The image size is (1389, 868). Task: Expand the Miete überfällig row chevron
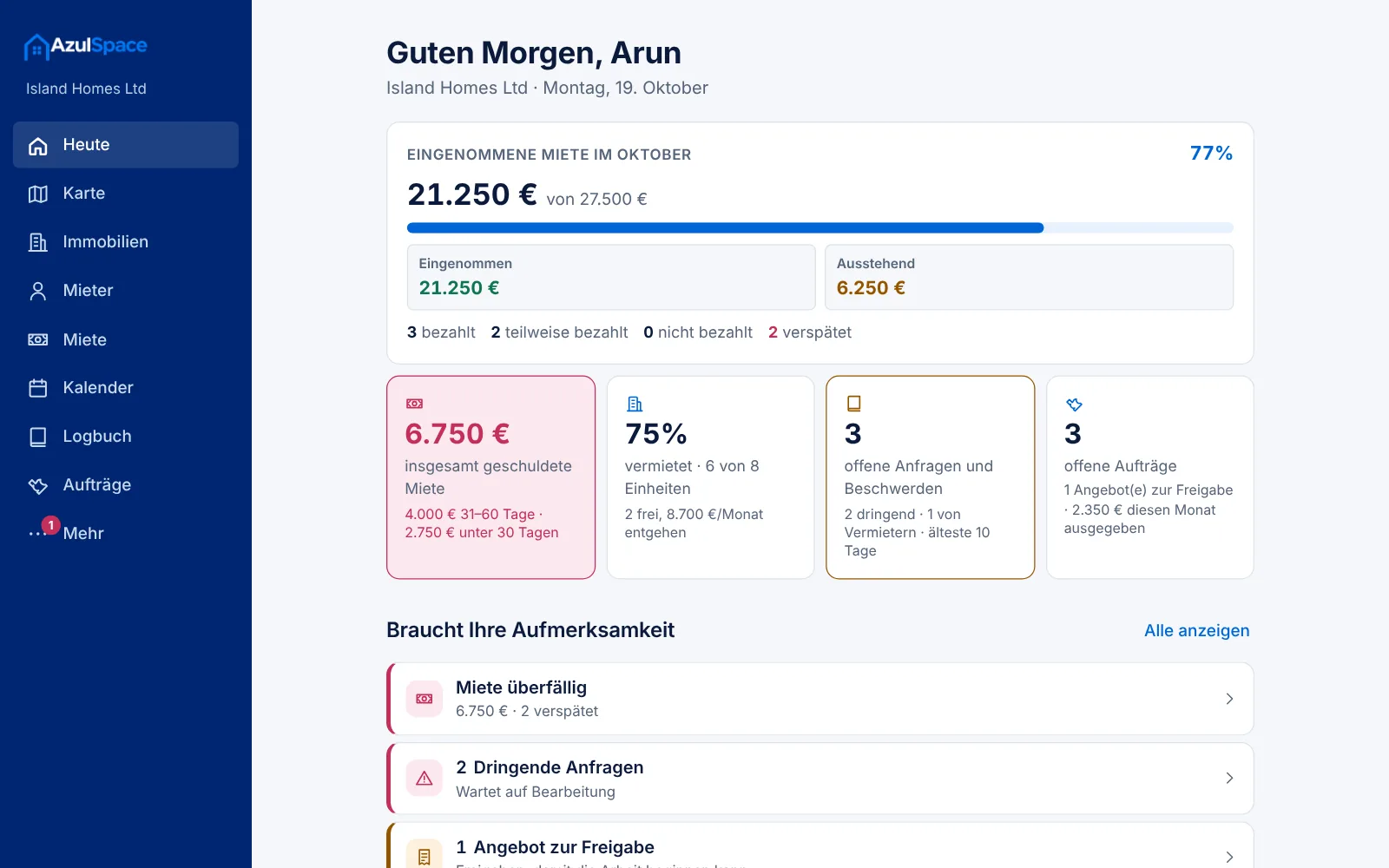[1229, 699]
